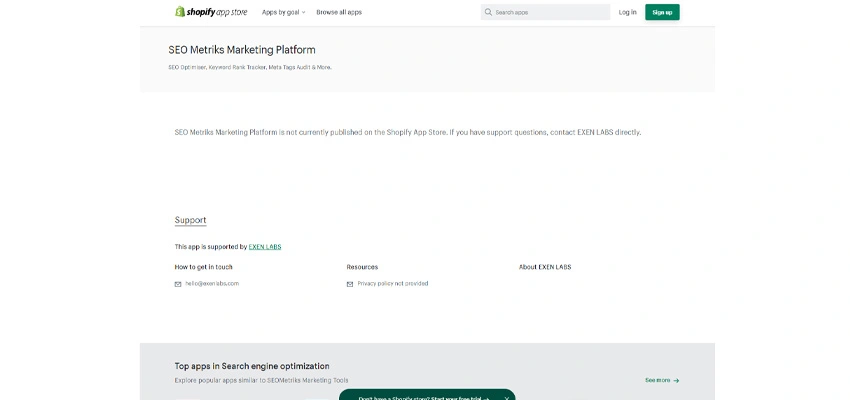Click the Start your free trial banner
Screen dimensions: 850x400
pos(423,397)
